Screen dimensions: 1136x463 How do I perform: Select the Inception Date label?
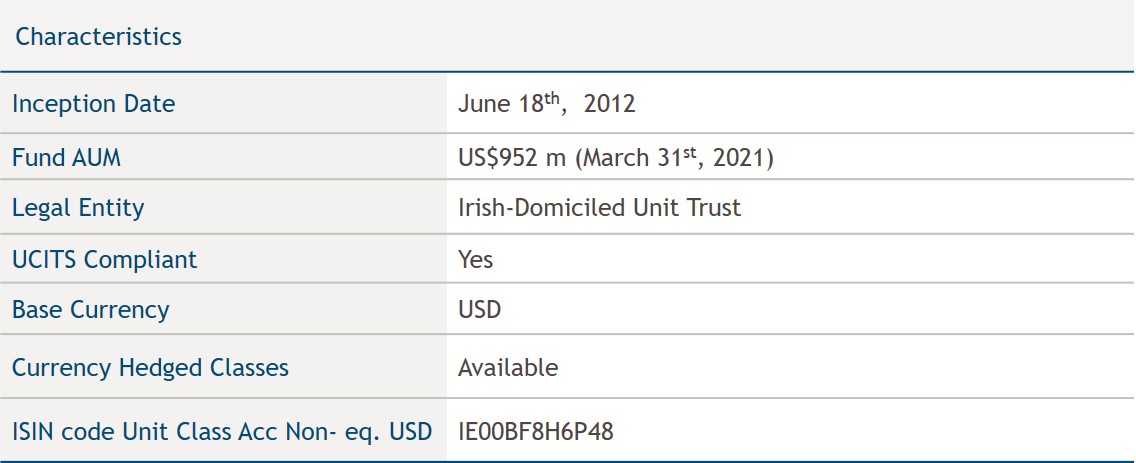(93, 104)
